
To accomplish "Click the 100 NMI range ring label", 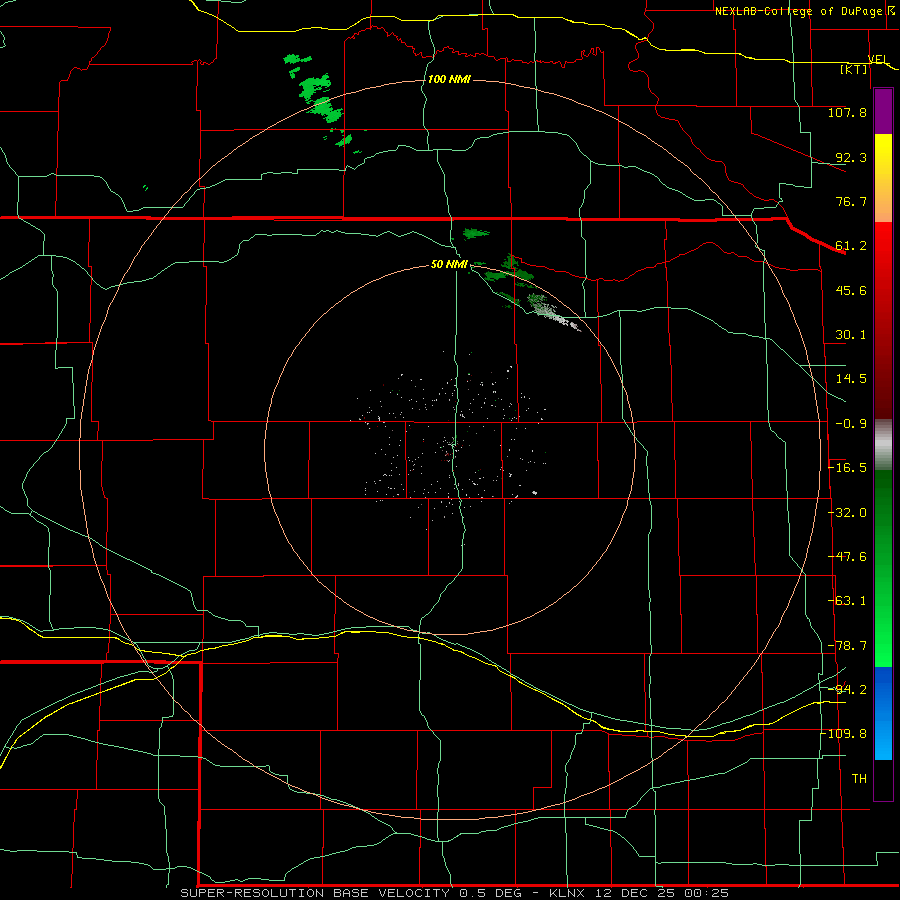I will coord(449,79).
